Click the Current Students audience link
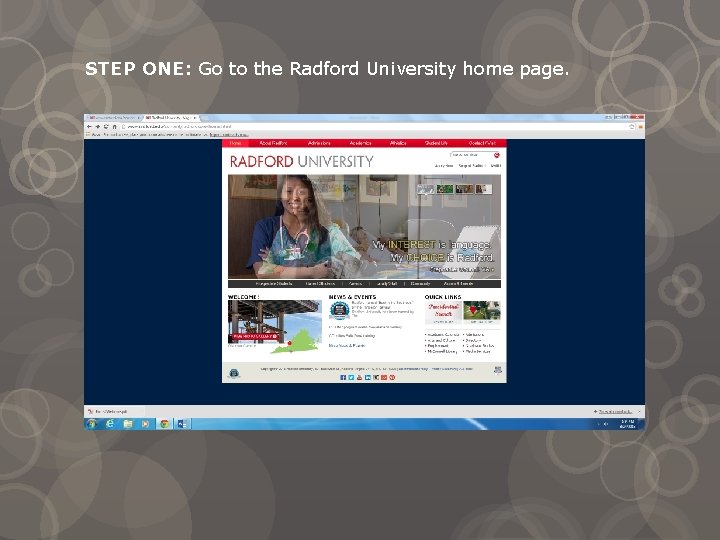 (321, 284)
